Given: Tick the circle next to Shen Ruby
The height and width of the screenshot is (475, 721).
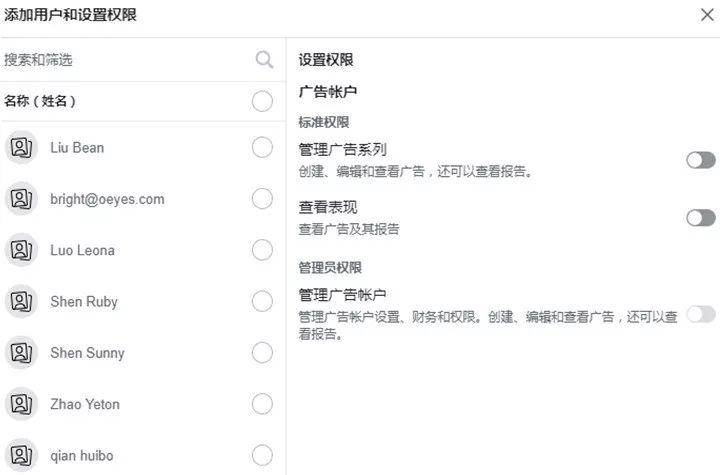Looking at the screenshot, I should [x=262, y=302].
